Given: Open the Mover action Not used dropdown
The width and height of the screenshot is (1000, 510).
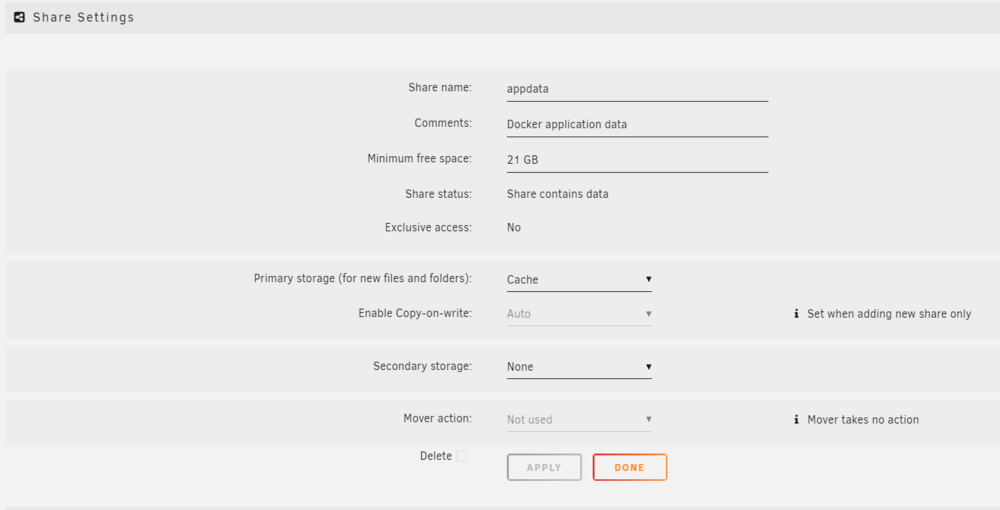Looking at the screenshot, I should click(579, 419).
